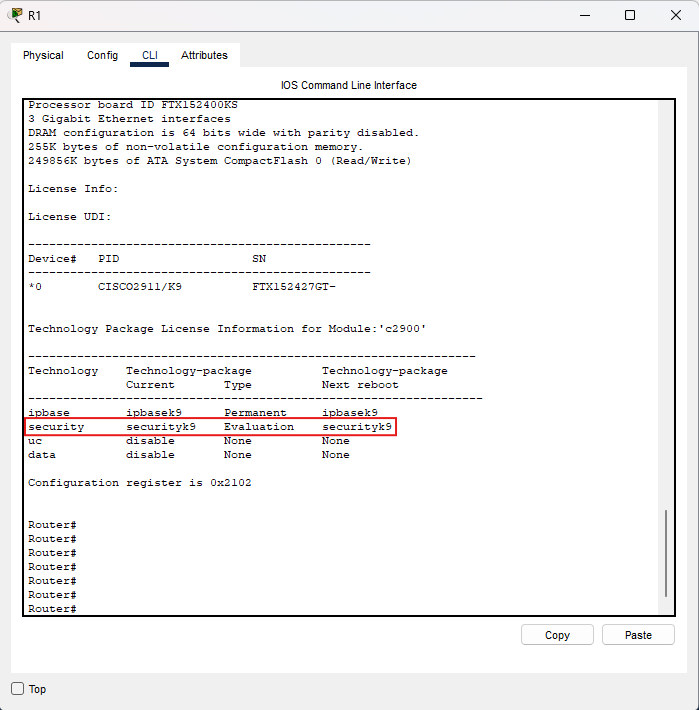Click the last Router# prompt line
699x710 pixels.
point(53,609)
